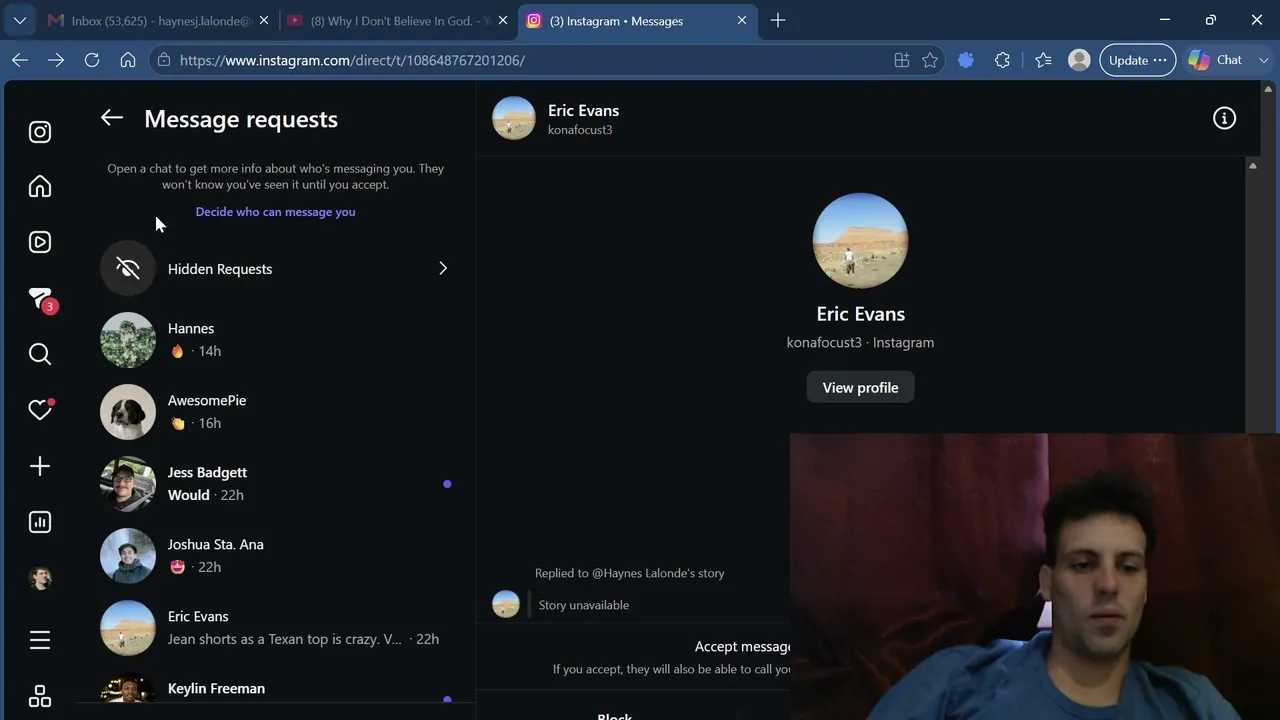Switch to the Gmail Inbox tab
This screenshot has width=1280, height=720.
tap(157, 21)
